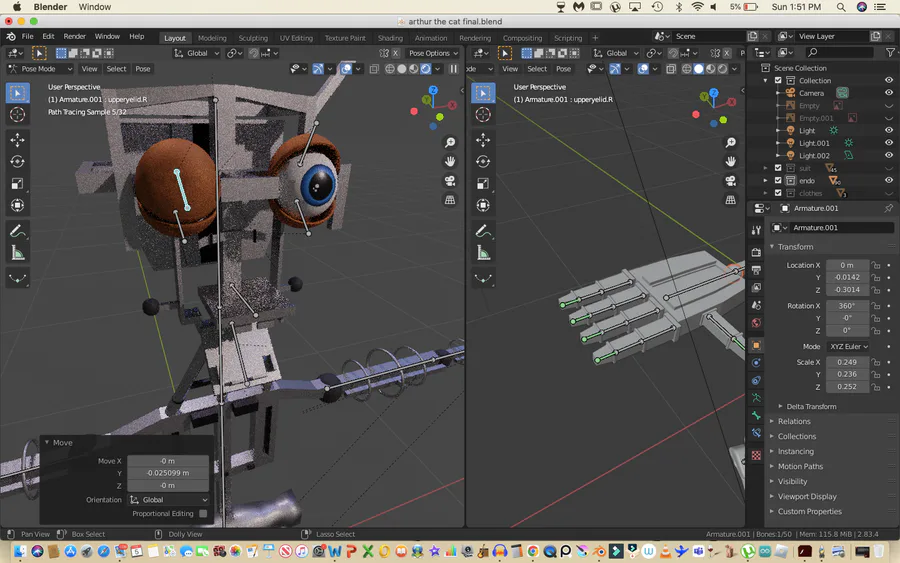Open the Render menu
This screenshot has width=900, height=563.
pyautogui.click(x=75, y=36)
